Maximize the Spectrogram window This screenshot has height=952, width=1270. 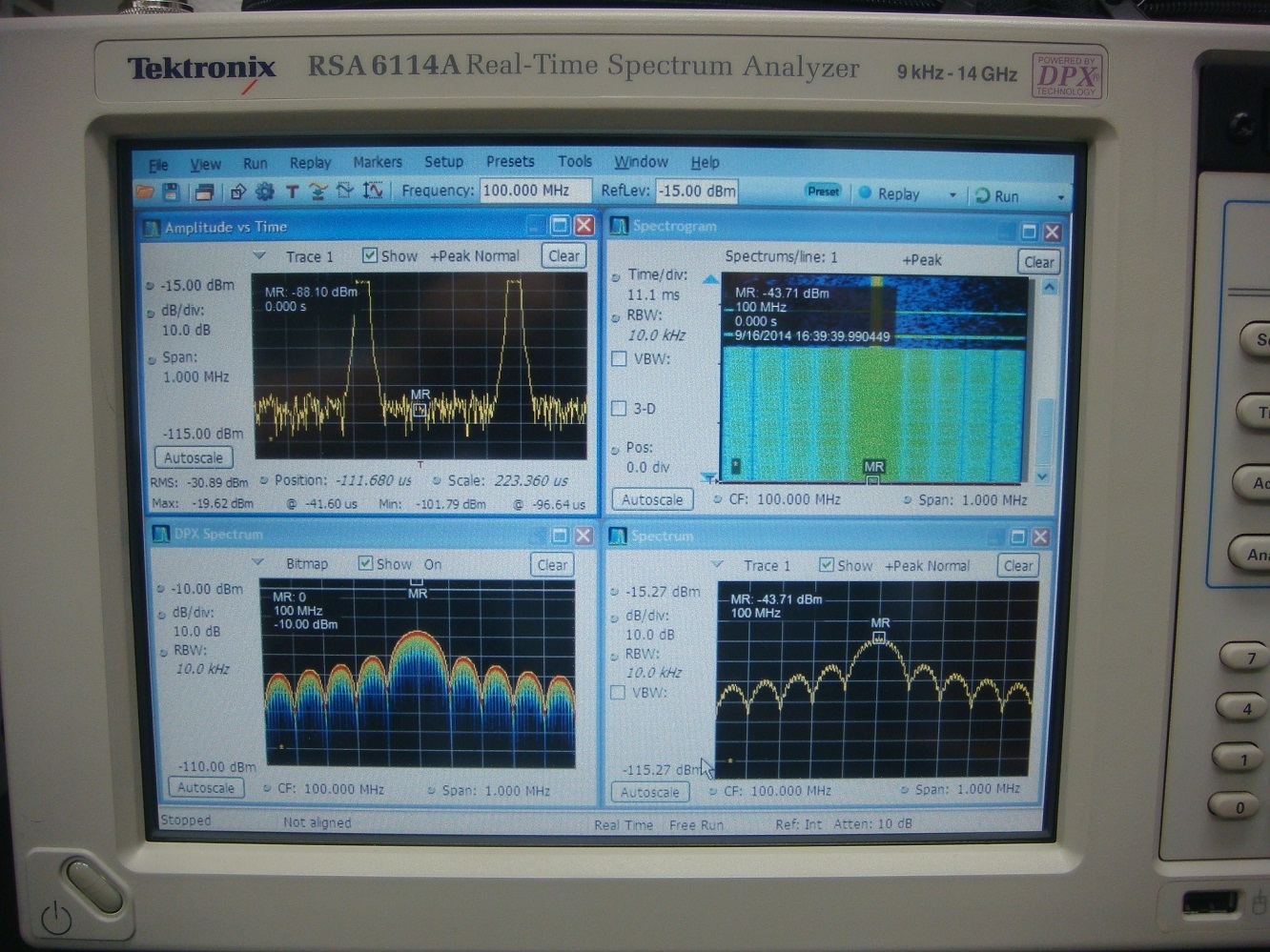tap(1029, 232)
